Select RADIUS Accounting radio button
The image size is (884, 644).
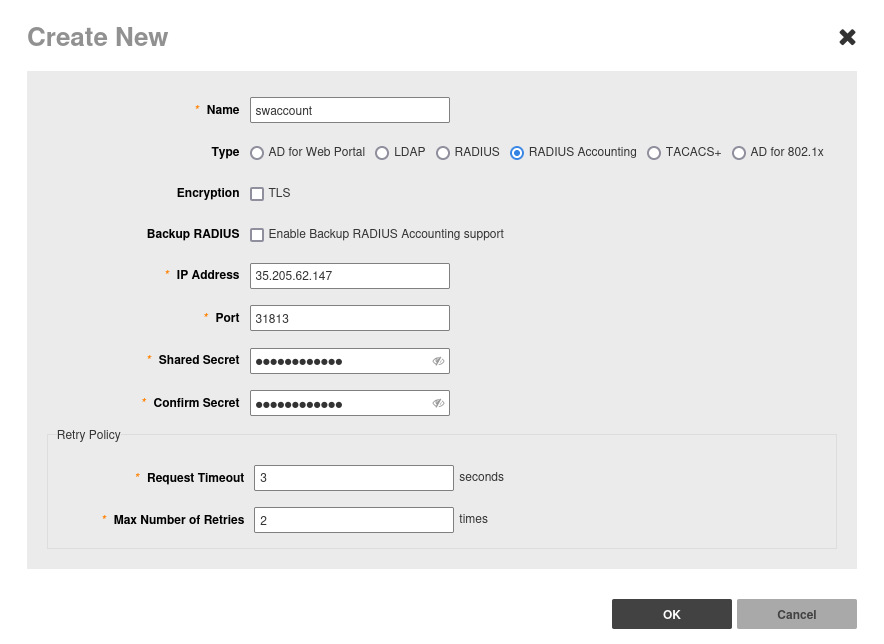click(517, 153)
